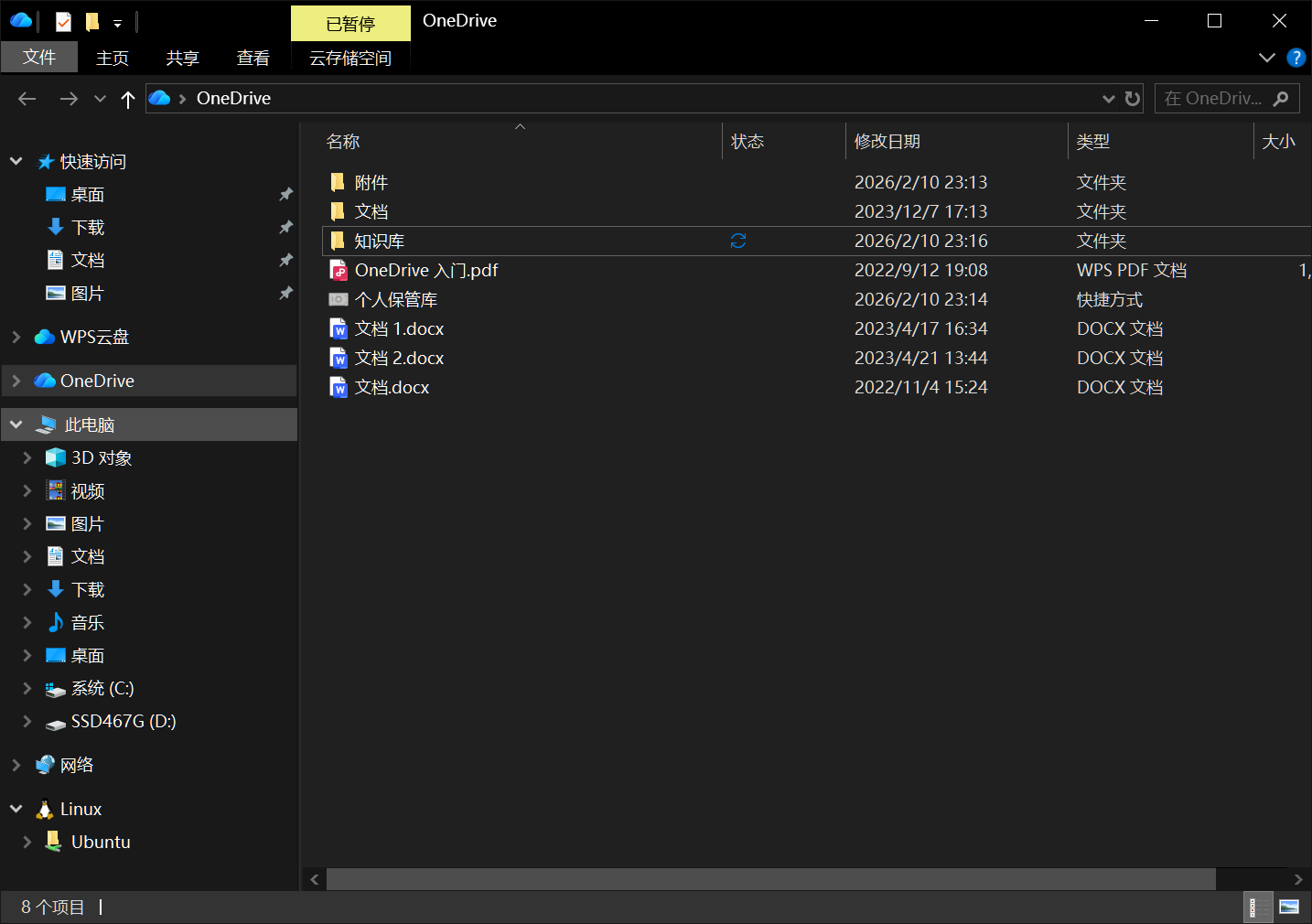Click the WPS PDF 文档 type cell
The width and height of the screenshot is (1312, 924).
click(1132, 270)
